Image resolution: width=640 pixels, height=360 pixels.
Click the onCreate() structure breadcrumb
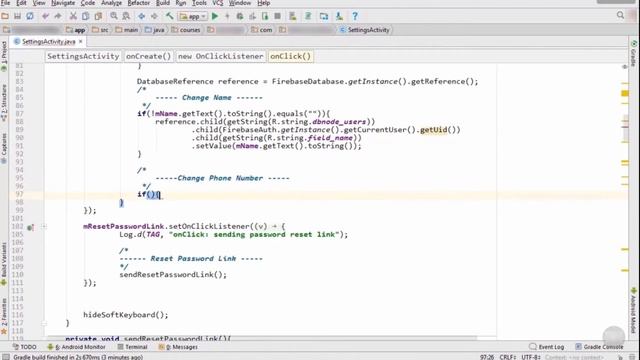coord(148,56)
